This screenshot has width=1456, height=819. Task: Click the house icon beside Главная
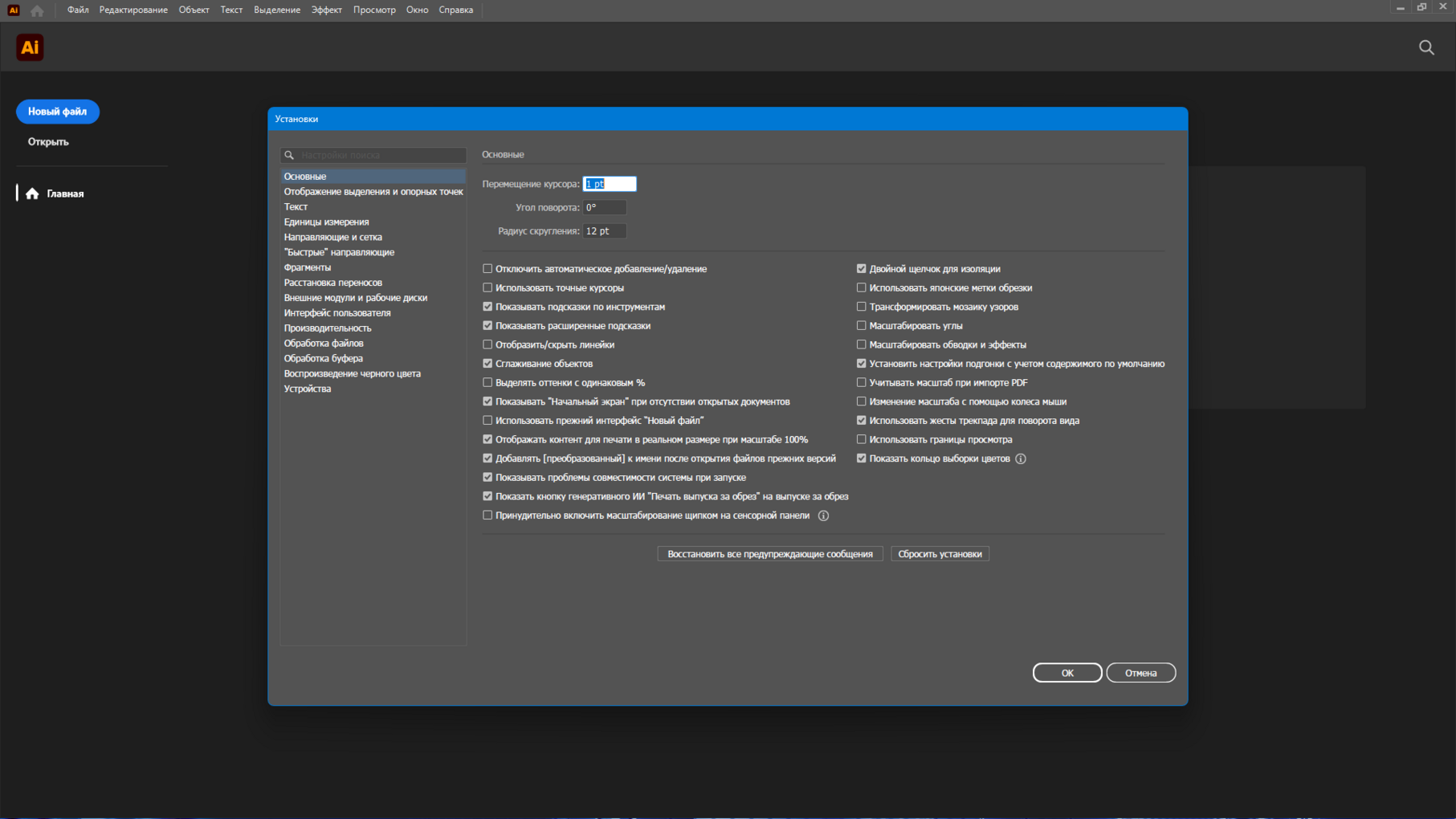(32, 194)
